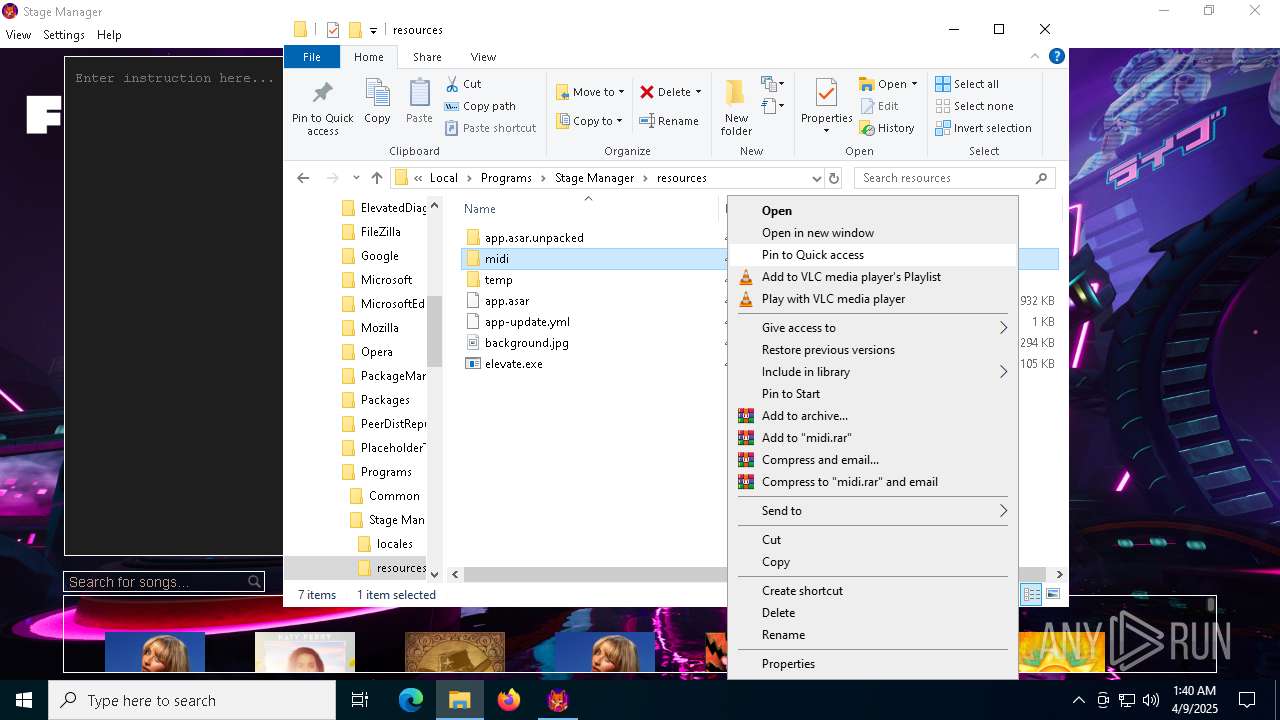Switch to large icons view
Screen dimensions: 1280x720
click(x=1053, y=594)
